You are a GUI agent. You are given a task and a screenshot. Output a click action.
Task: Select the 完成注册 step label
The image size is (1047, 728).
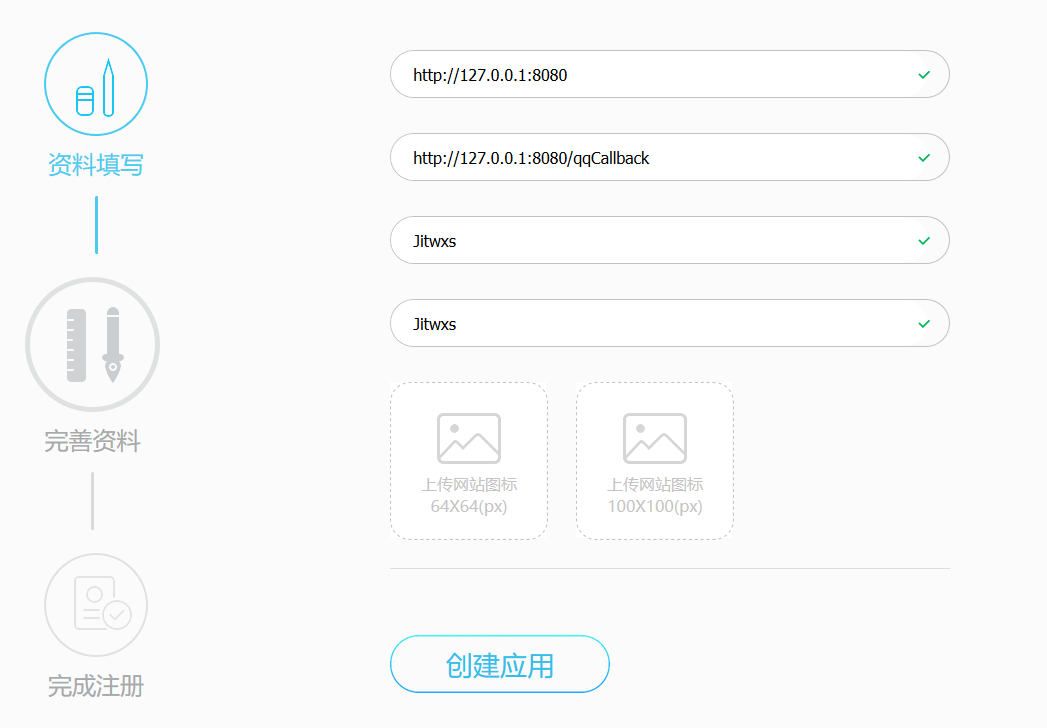point(96,686)
